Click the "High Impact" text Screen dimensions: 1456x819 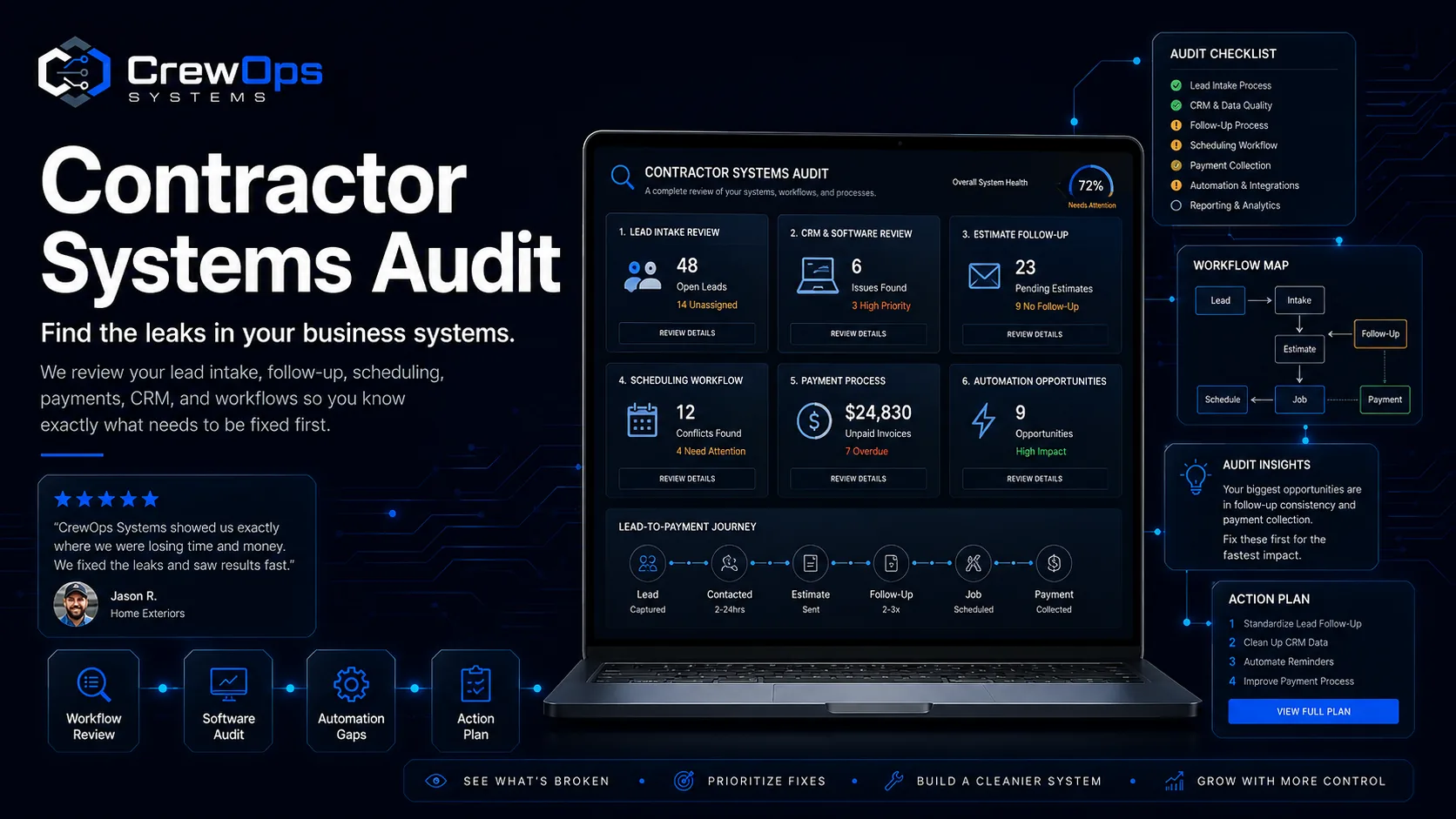pyautogui.click(x=1041, y=451)
